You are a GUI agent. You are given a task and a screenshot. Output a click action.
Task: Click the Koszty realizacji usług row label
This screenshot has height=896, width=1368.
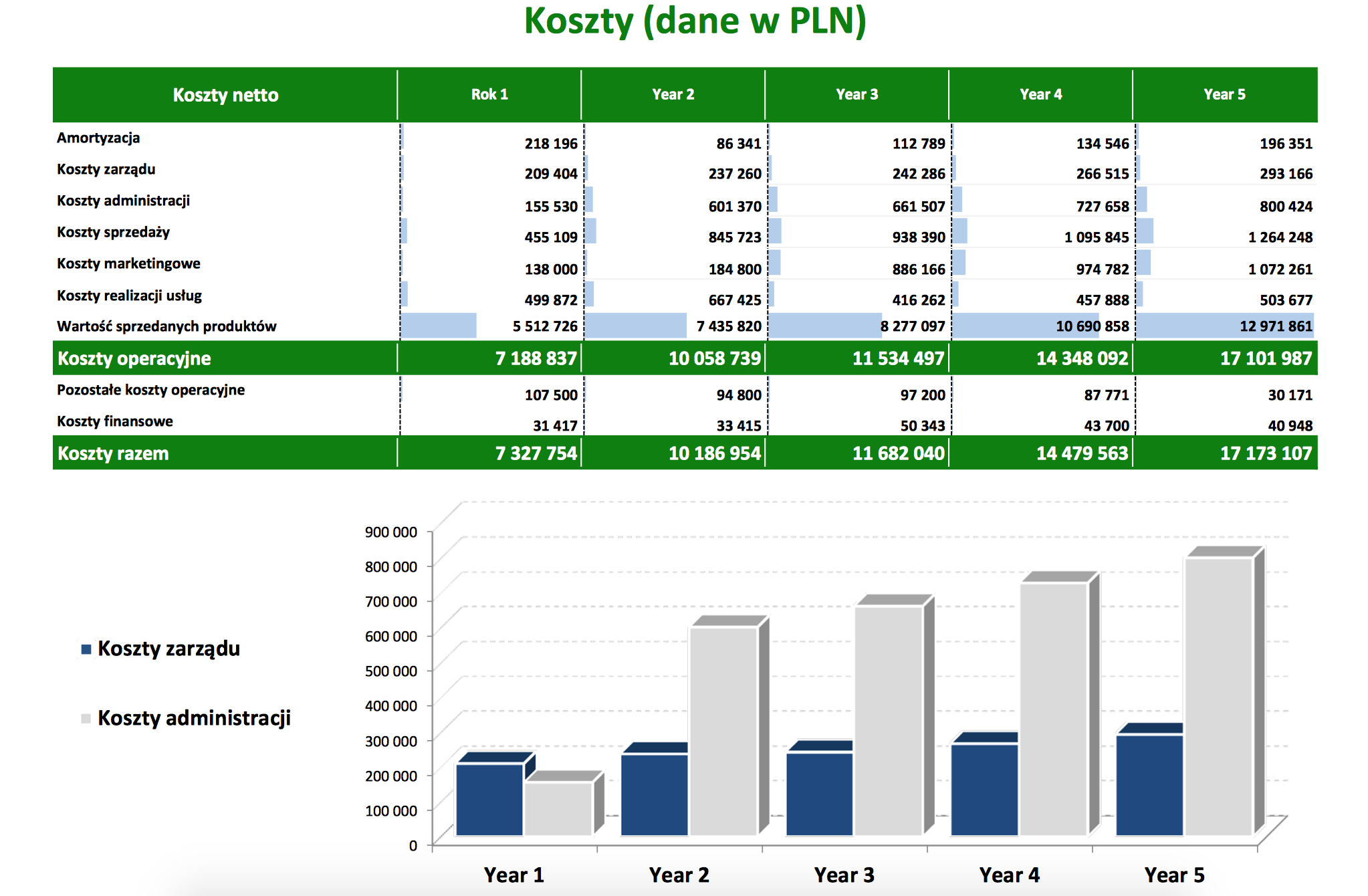click(x=129, y=296)
